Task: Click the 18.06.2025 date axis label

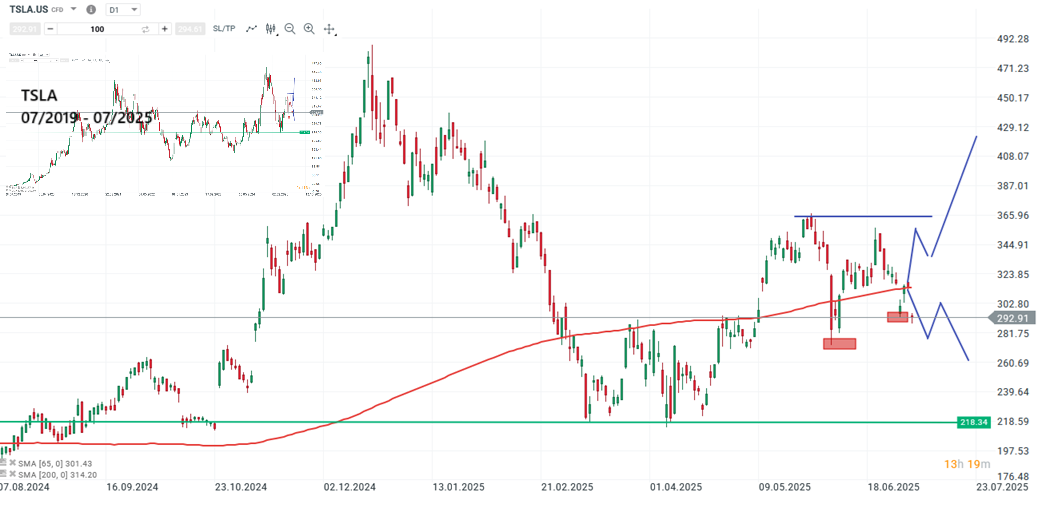Action: point(894,487)
